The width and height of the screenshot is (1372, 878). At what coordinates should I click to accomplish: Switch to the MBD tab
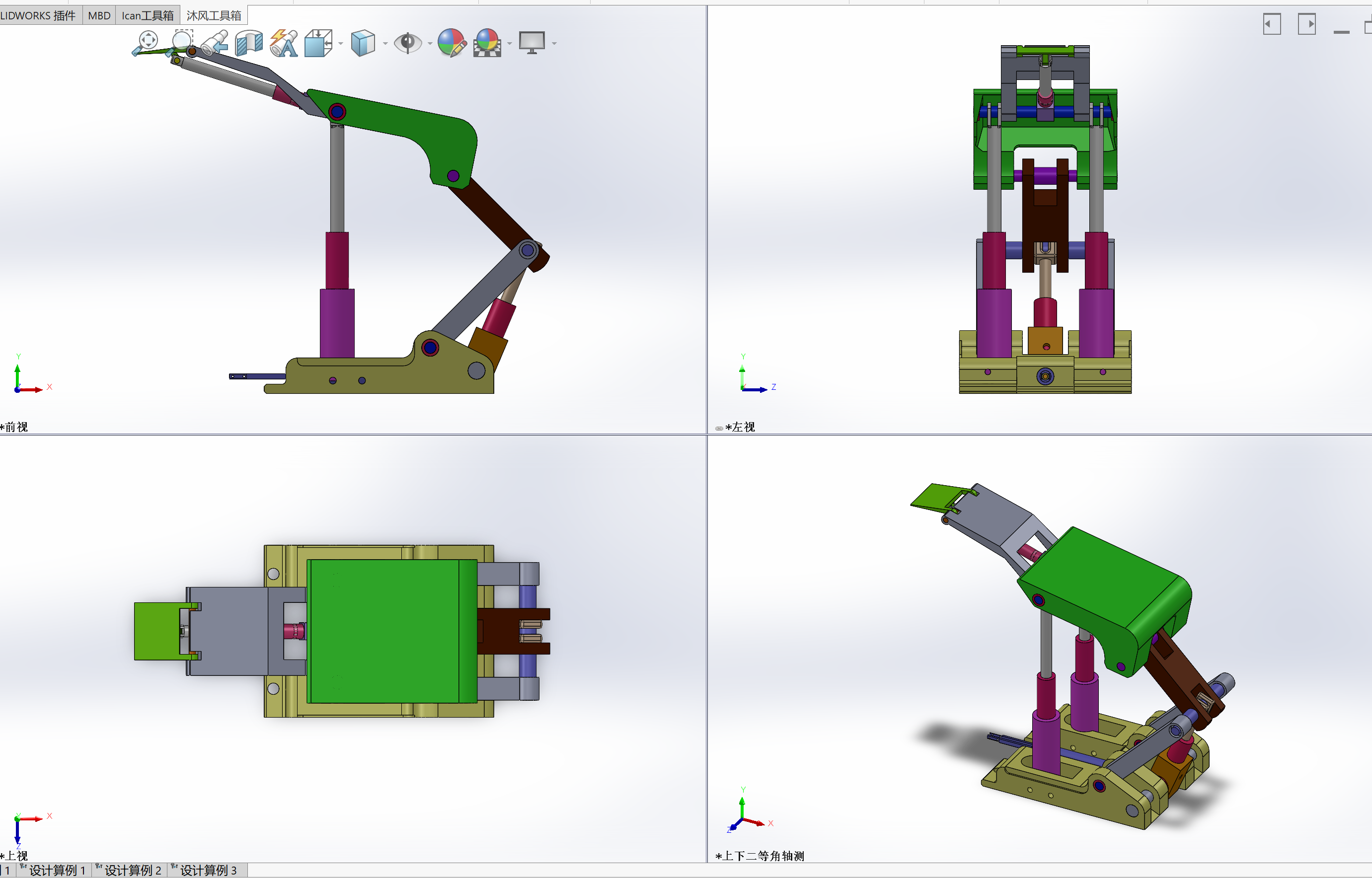pos(99,15)
